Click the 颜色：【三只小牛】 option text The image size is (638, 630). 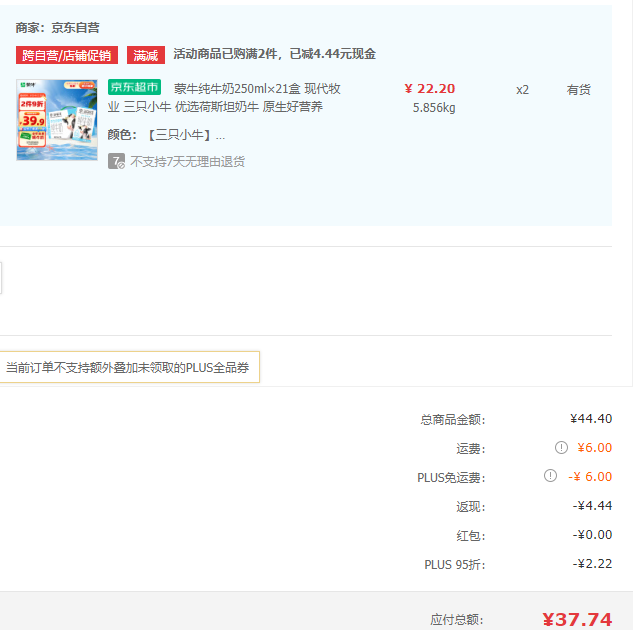point(166,135)
